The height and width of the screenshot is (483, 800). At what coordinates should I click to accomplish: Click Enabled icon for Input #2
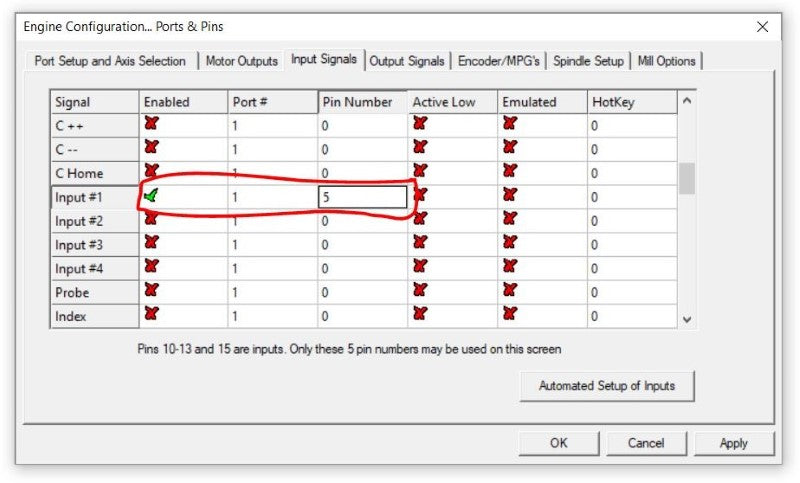152,220
